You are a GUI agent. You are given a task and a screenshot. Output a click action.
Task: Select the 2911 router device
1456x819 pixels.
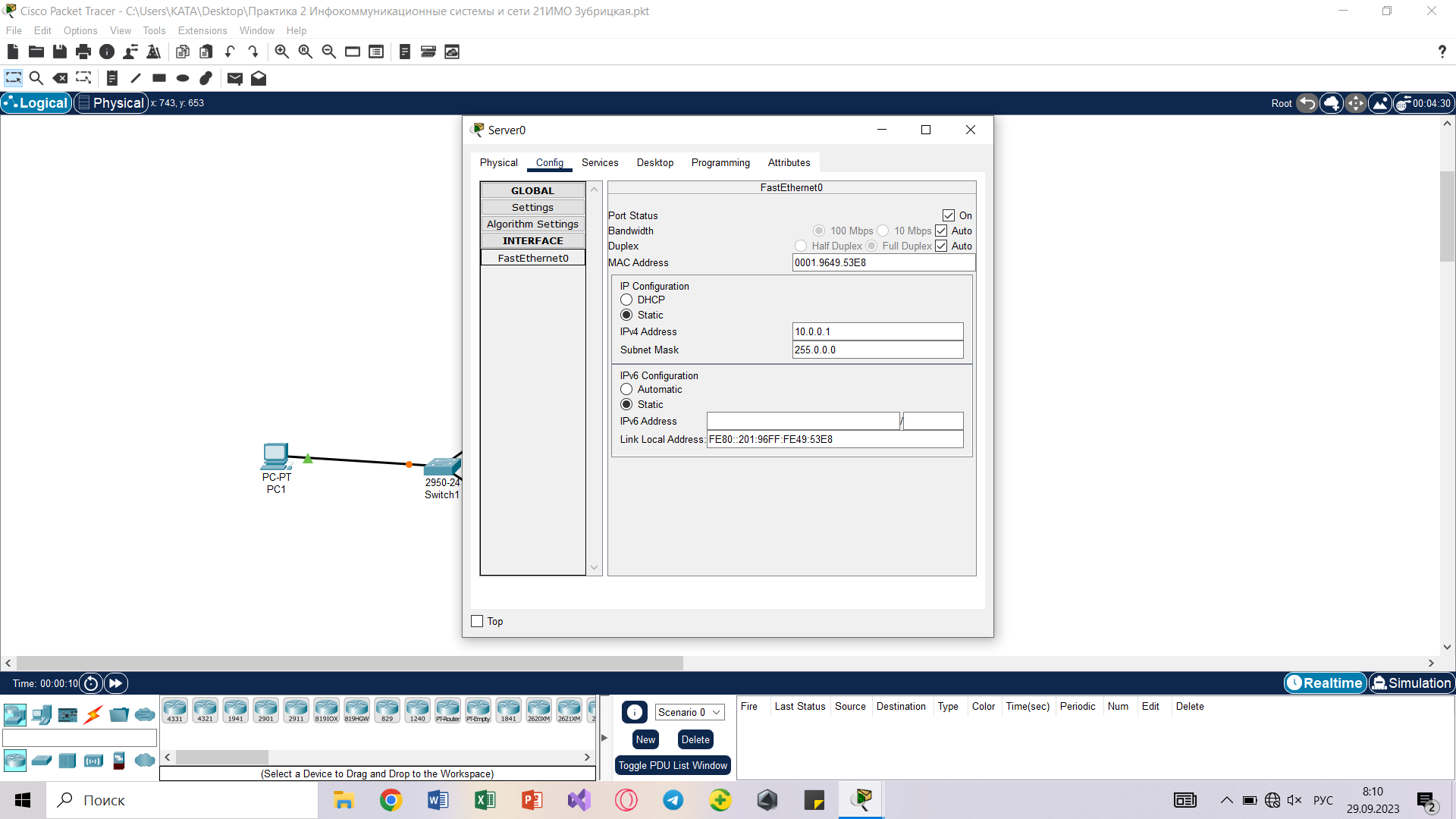[297, 711]
